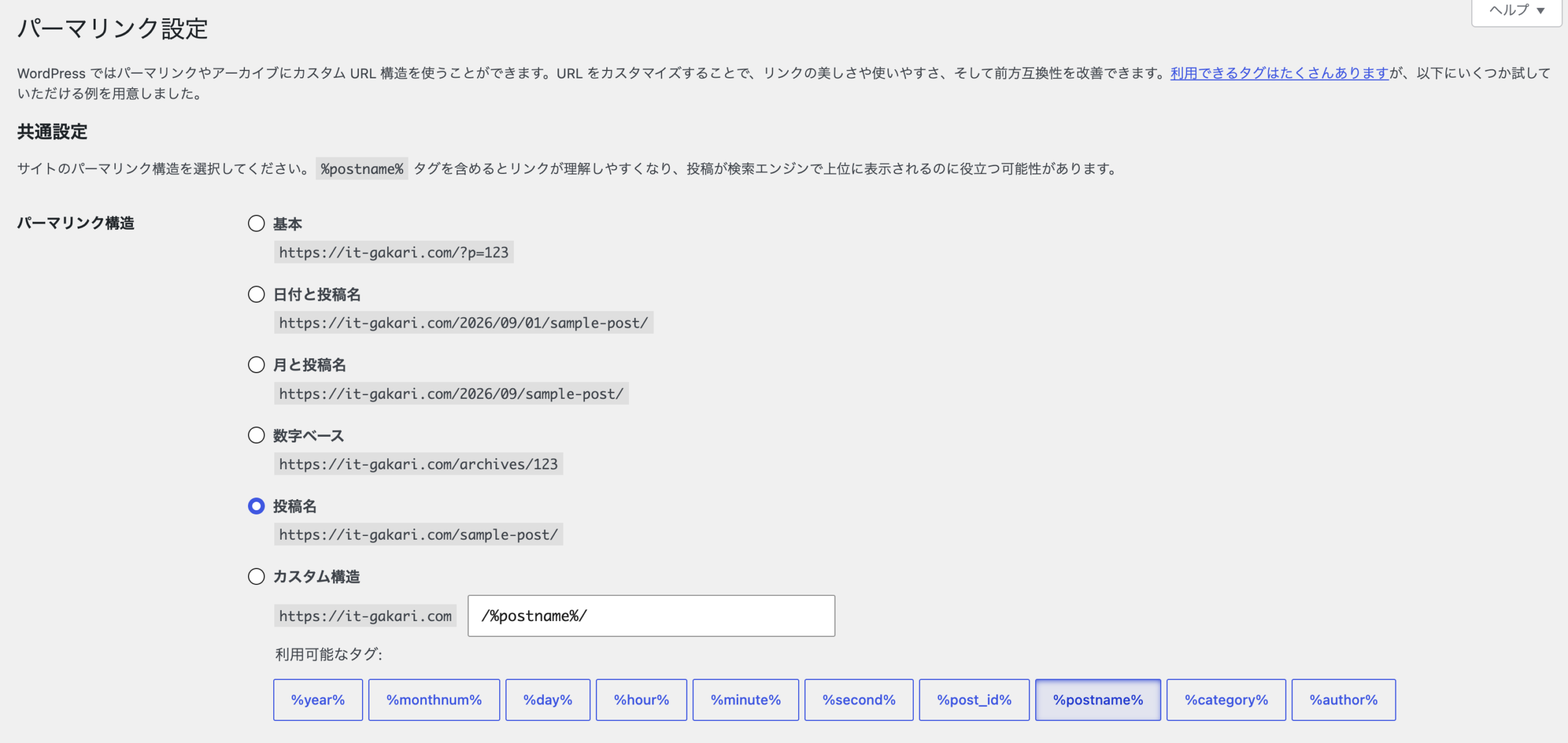
Task: Select the 数字ベース radio button
Action: (256, 436)
